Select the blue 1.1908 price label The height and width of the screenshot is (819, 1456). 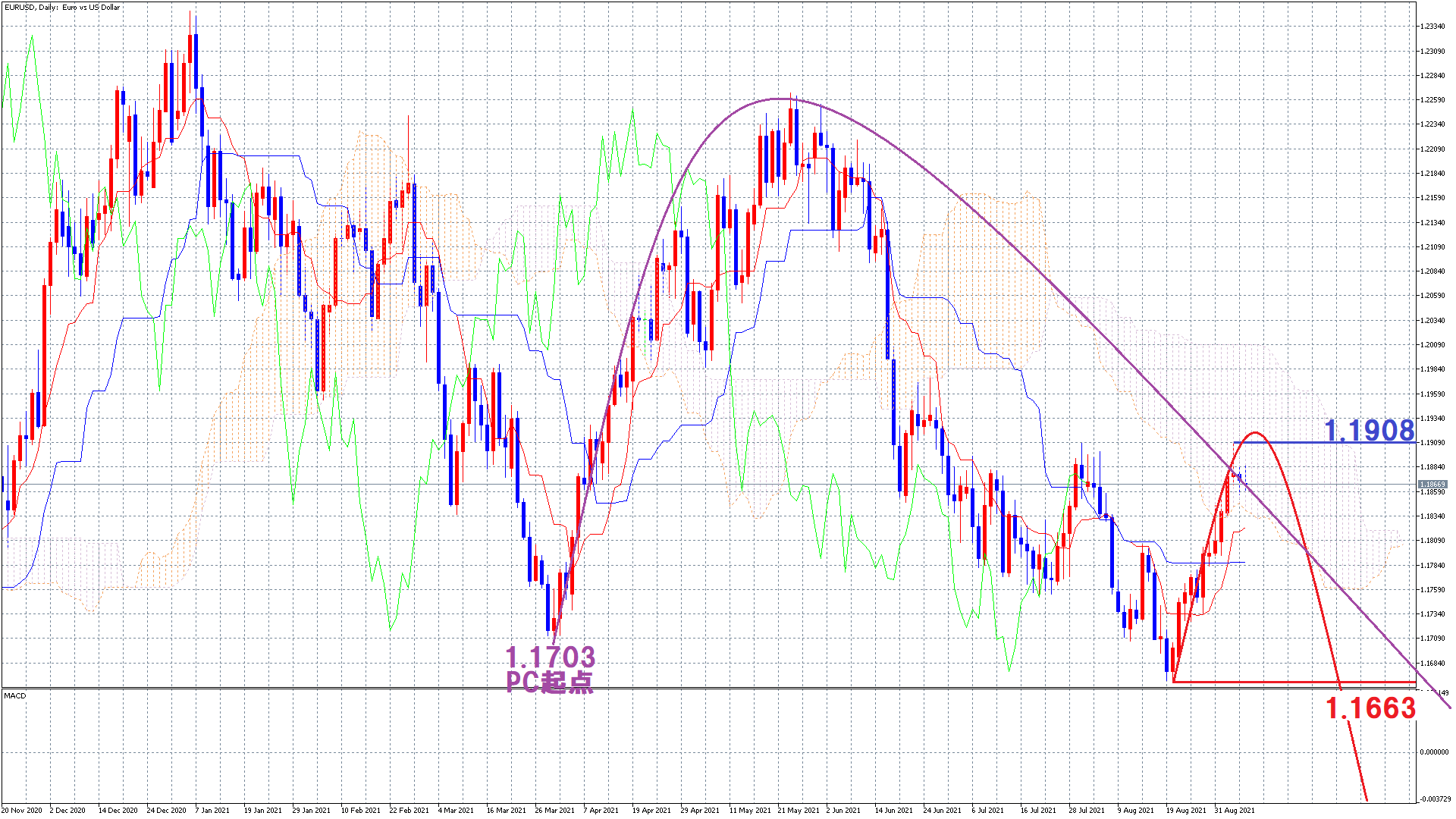click(1369, 431)
